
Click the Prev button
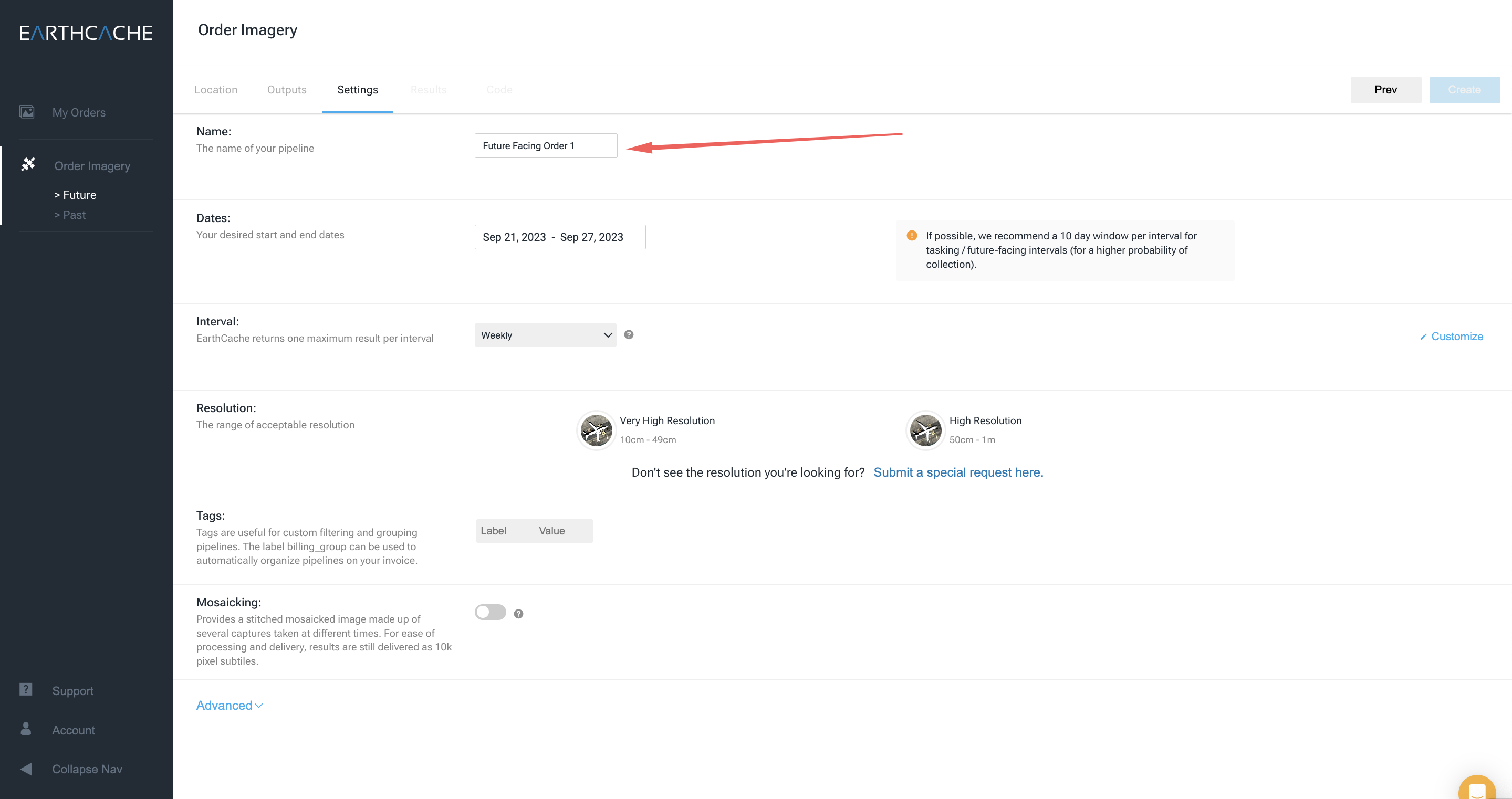[1385, 90]
